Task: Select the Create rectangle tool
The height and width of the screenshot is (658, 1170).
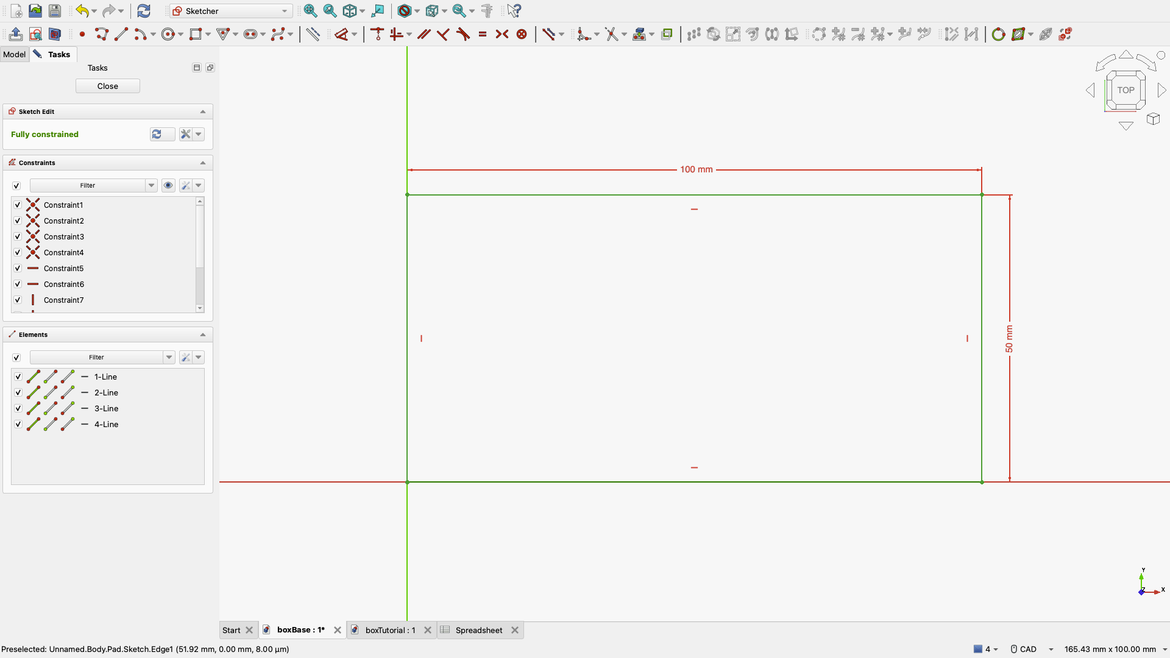Action: click(x=196, y=33)
